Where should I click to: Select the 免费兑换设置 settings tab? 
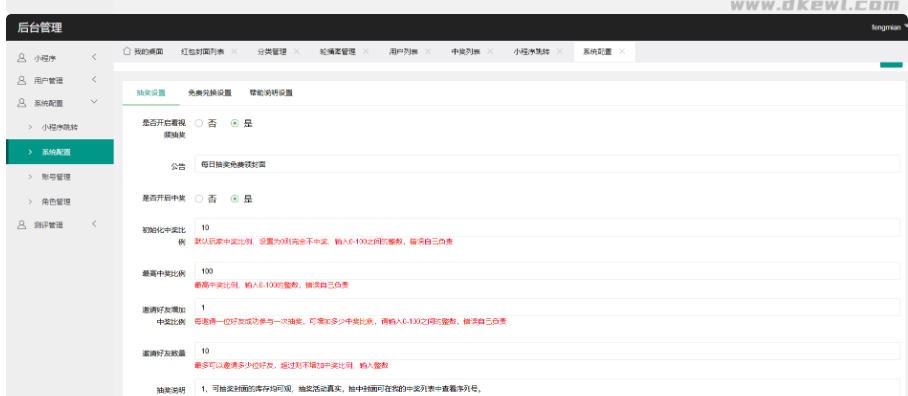coord(210,93)
